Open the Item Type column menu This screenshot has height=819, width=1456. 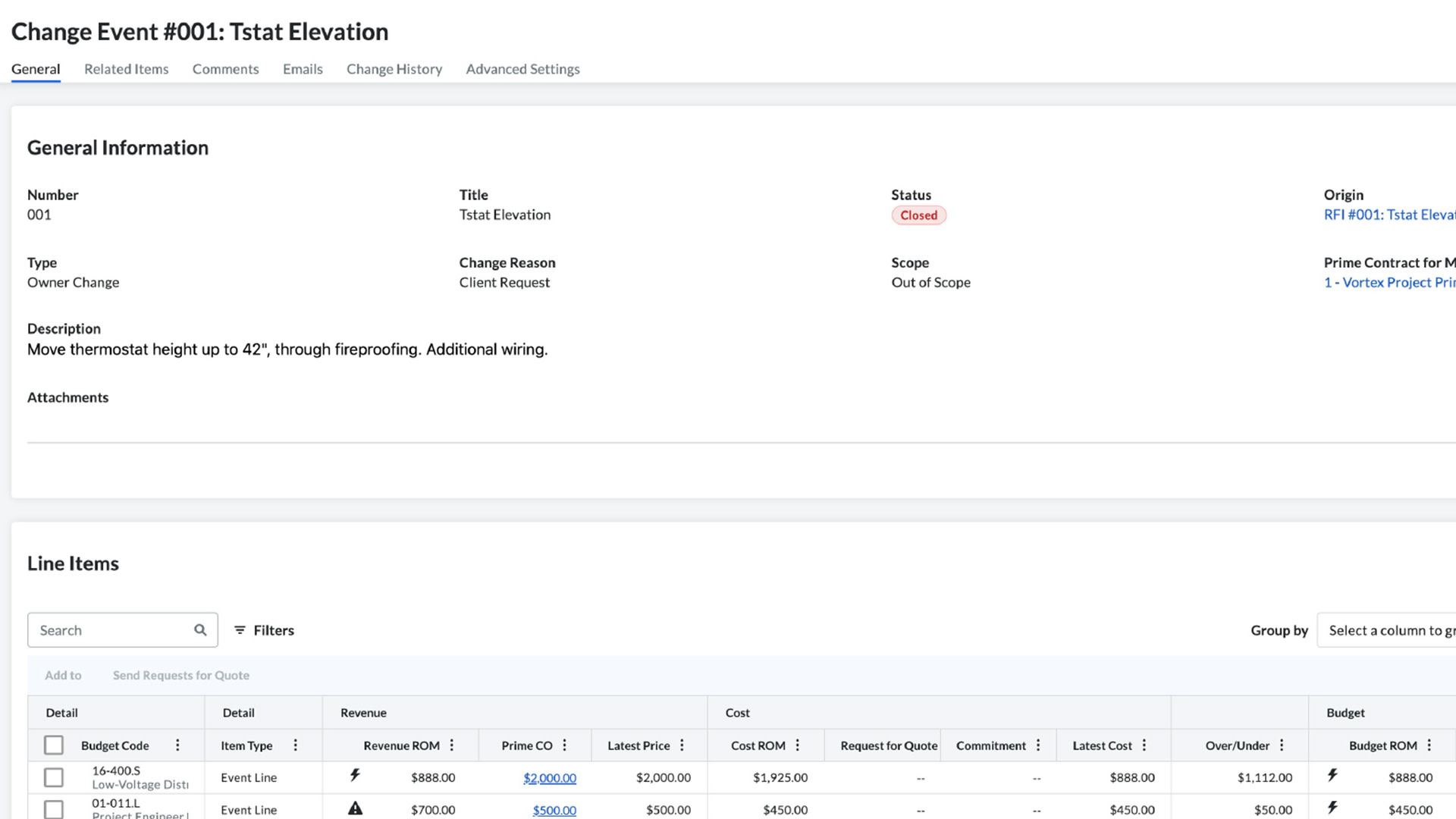[x=295, y=745]
